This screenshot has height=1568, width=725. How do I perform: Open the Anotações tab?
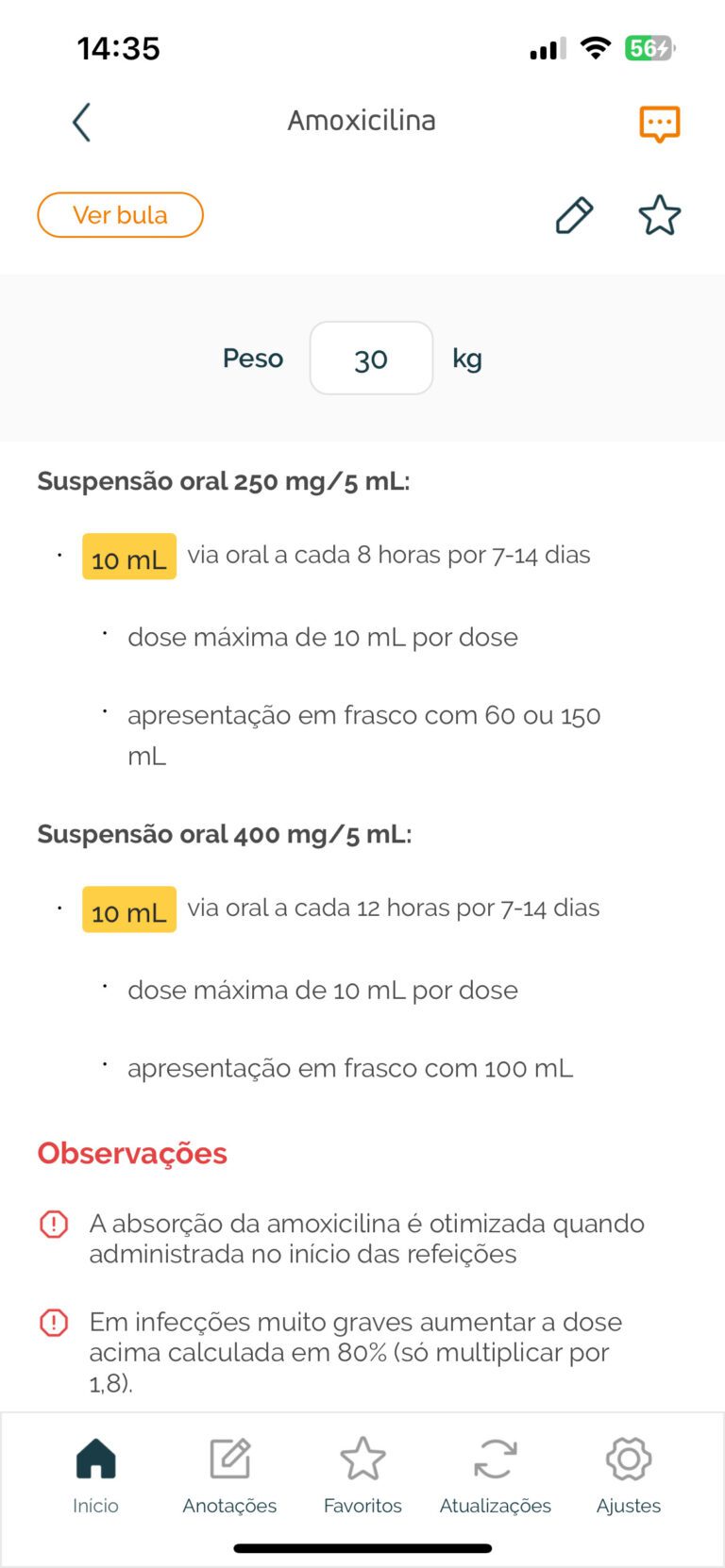coord(229,1476)
